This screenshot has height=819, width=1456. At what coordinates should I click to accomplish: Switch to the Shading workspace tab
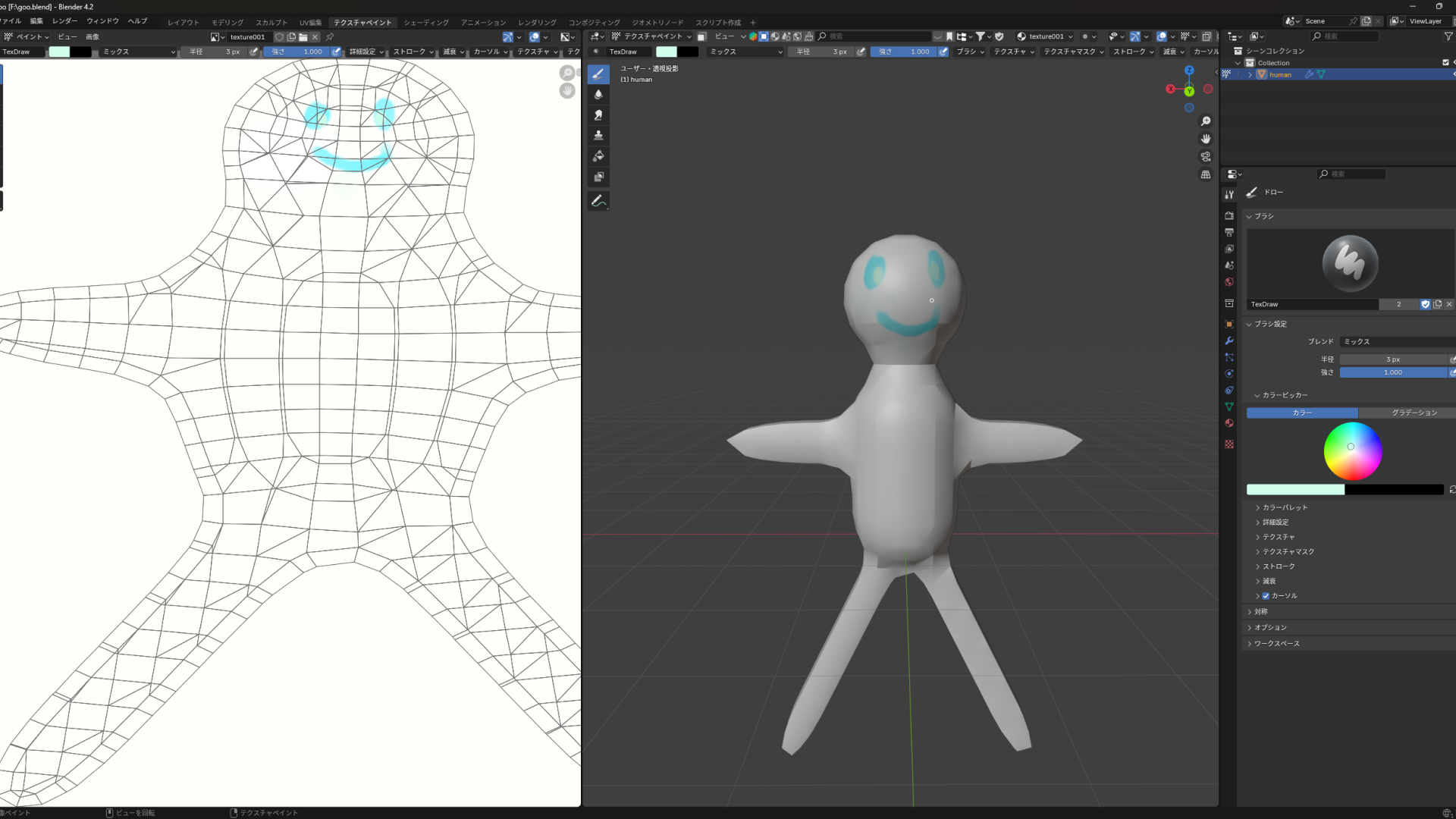tap(426, 22)
